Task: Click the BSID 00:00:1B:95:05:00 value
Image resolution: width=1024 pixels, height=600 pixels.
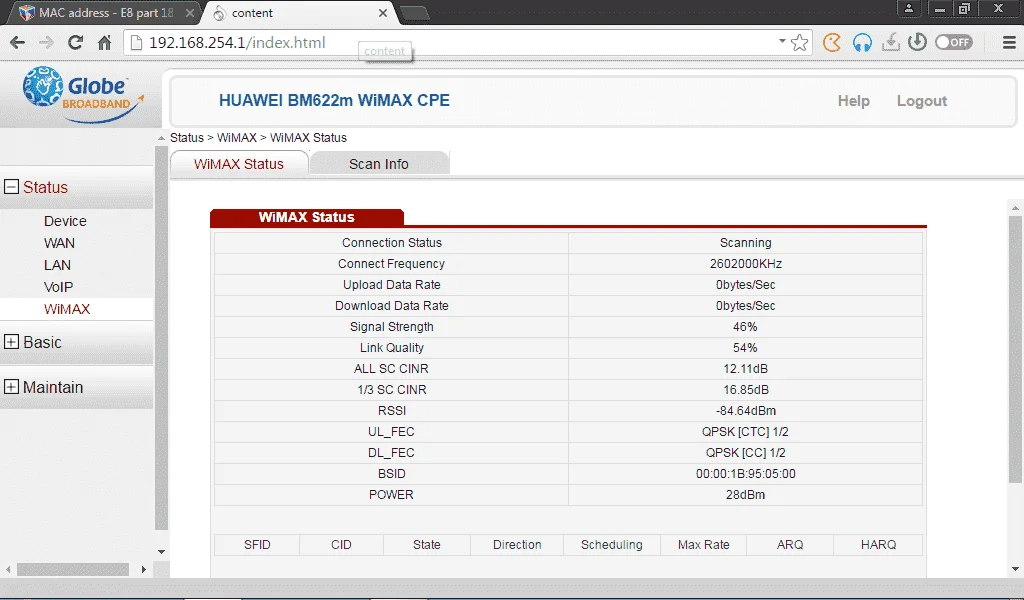Action: click(745, 473)
